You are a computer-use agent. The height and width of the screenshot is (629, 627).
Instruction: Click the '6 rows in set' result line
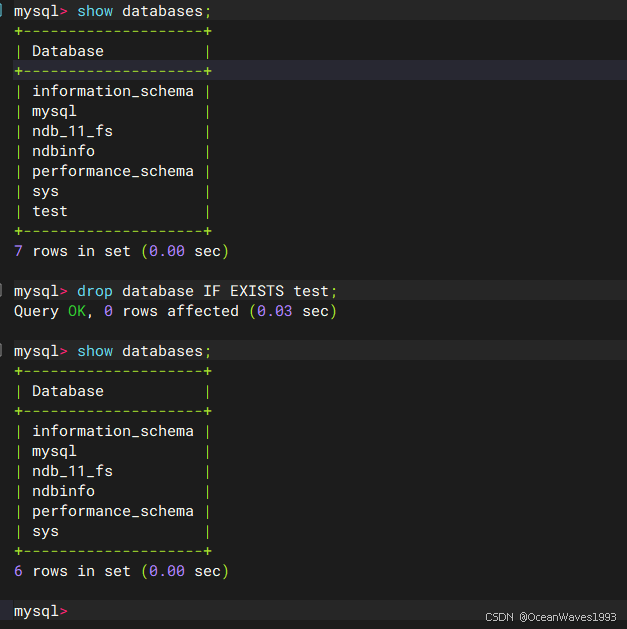(x=121, y=571)
